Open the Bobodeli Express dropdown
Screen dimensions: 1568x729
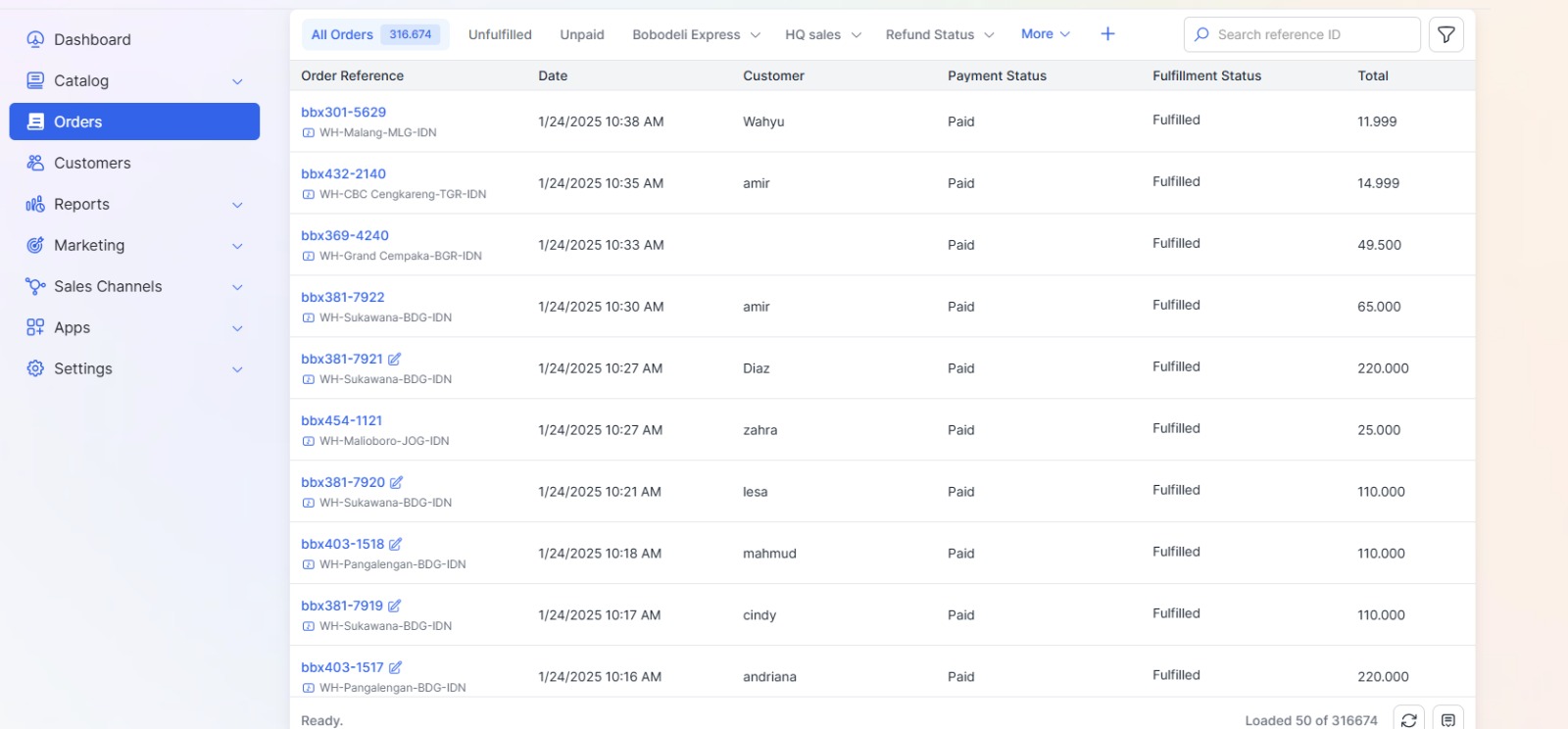(697, 34)
